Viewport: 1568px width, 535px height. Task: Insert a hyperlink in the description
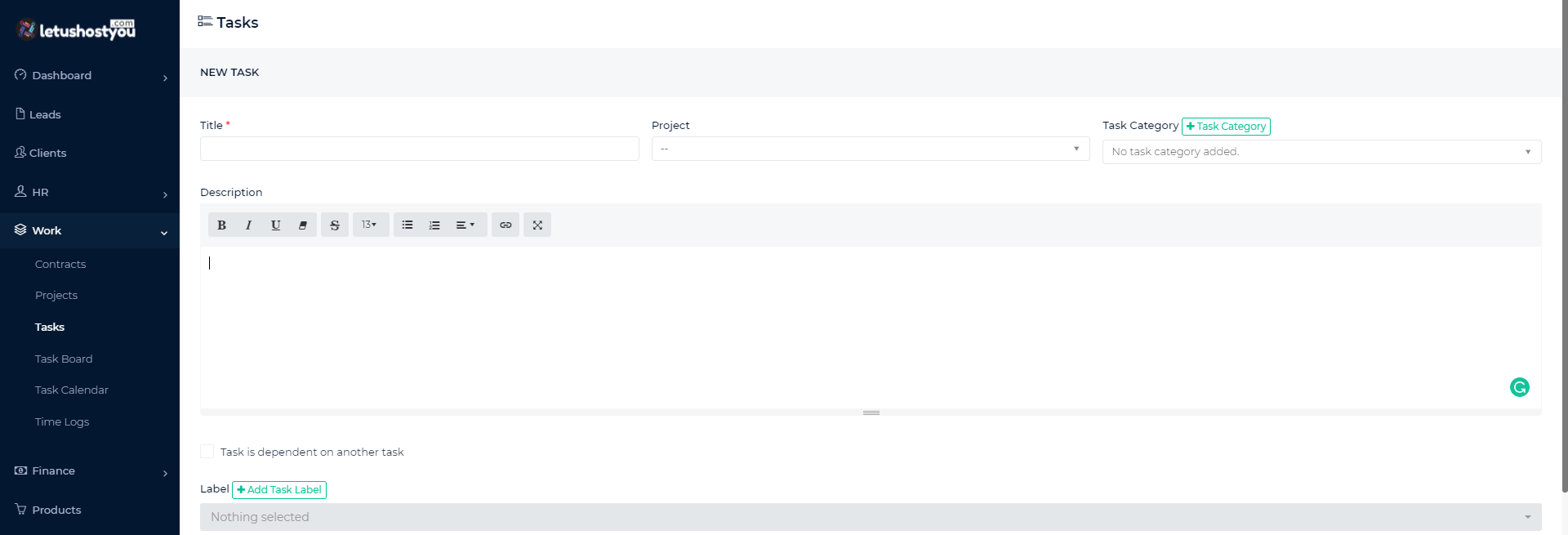(x=506, y=225)
